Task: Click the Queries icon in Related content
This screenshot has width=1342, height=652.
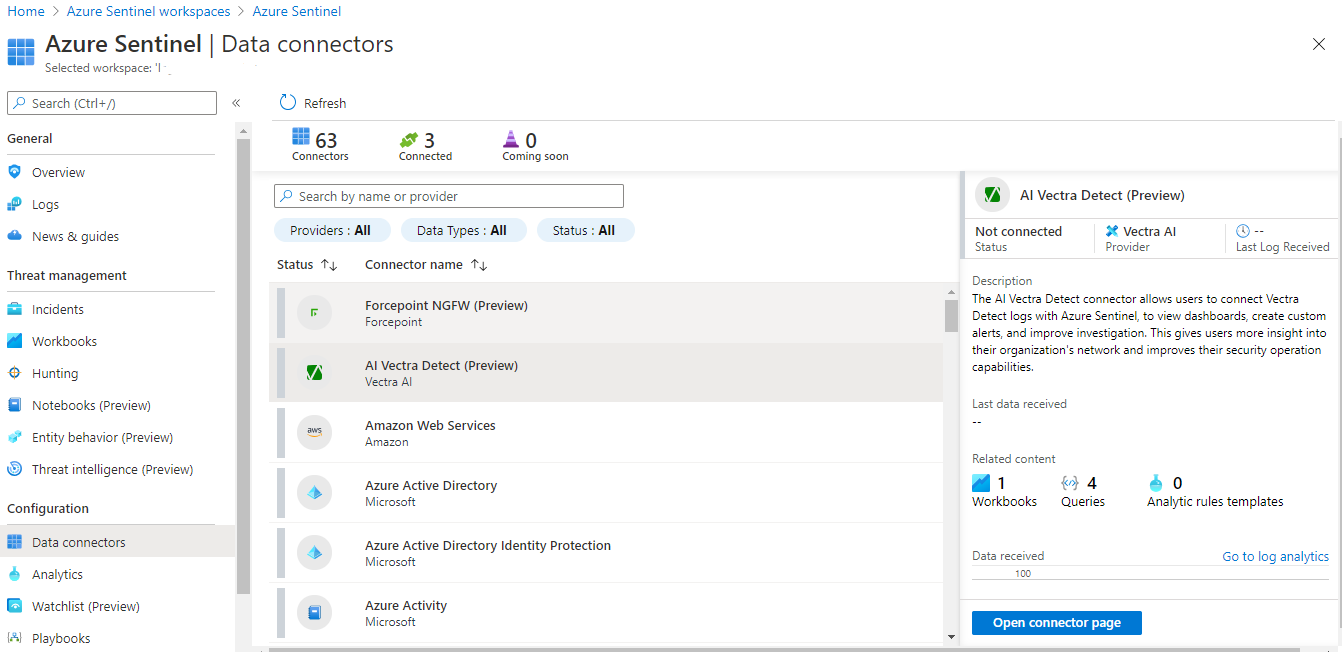Action: click(1070, 483)
